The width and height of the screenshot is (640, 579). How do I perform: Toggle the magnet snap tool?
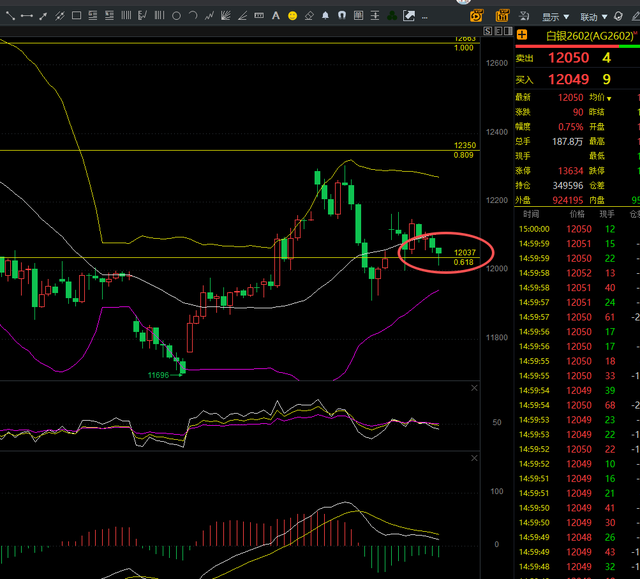pos(342,16)
